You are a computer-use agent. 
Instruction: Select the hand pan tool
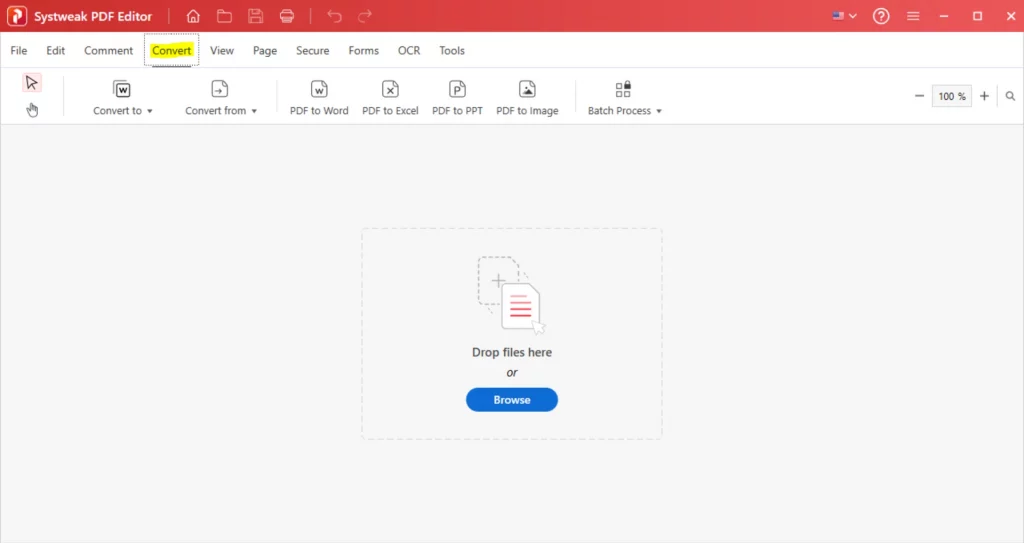(32, 110)
